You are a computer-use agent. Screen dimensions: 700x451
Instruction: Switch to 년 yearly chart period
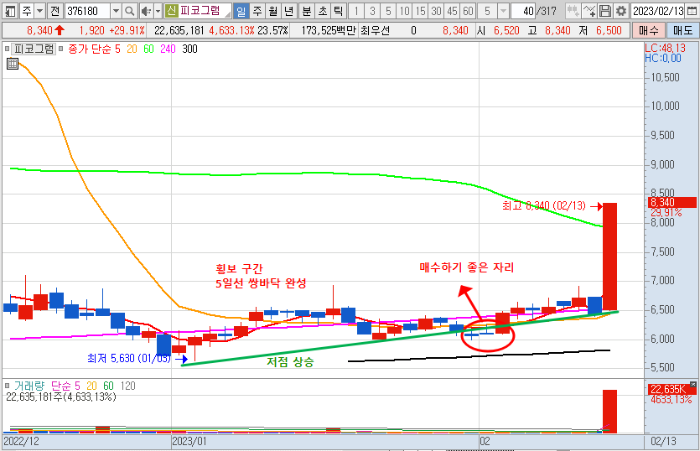[289, 11]
